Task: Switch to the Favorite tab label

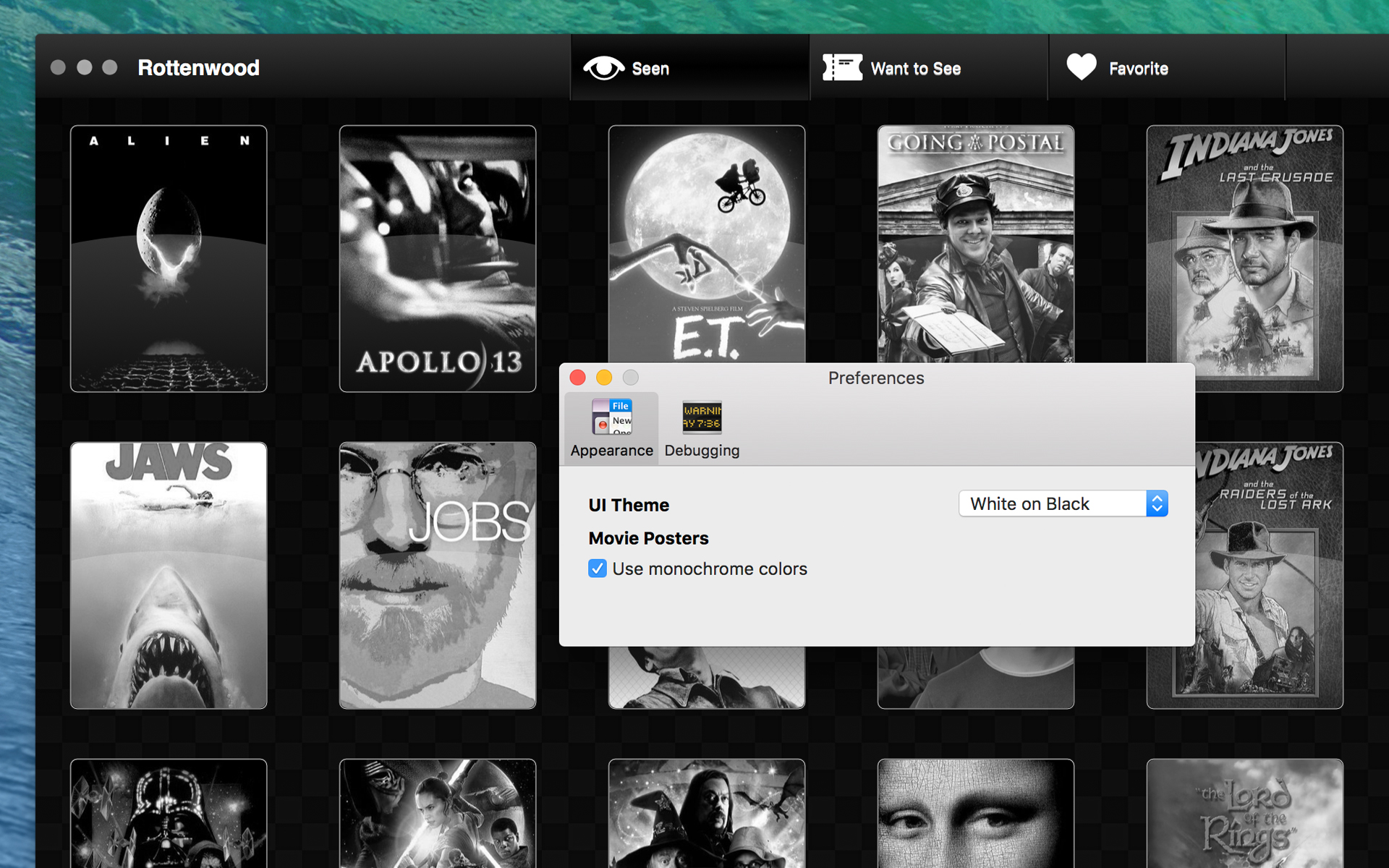Action: coord(1139,69)
